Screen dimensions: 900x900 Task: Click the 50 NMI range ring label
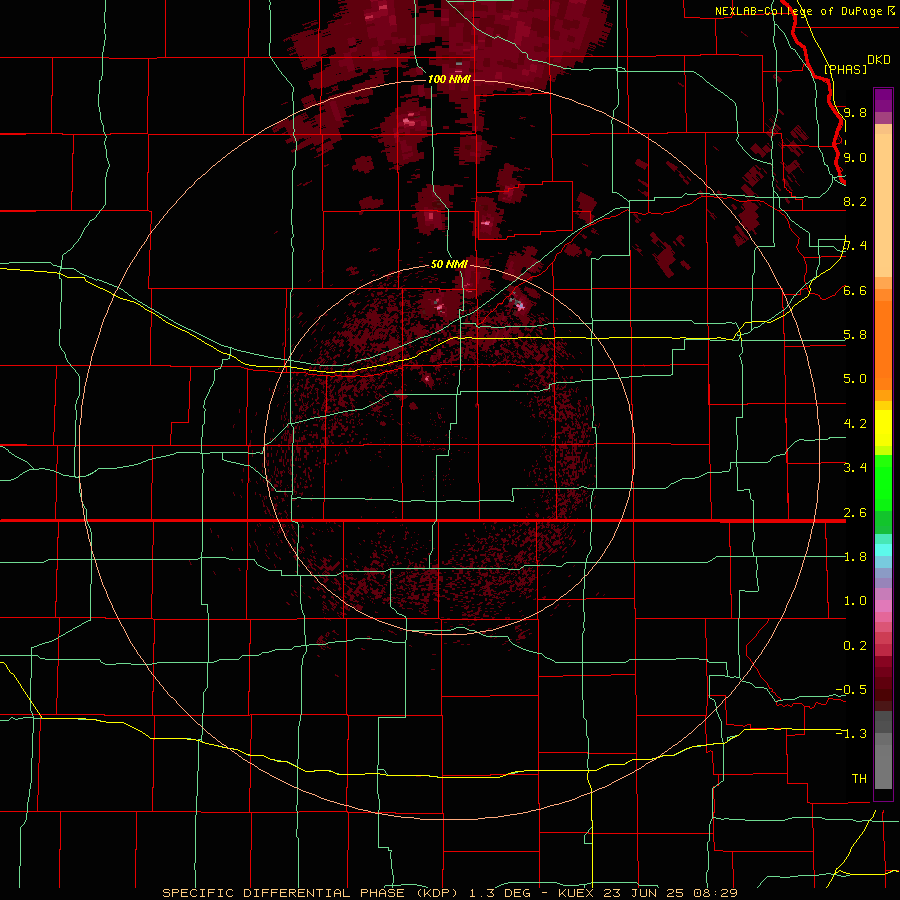click(449, 264)
